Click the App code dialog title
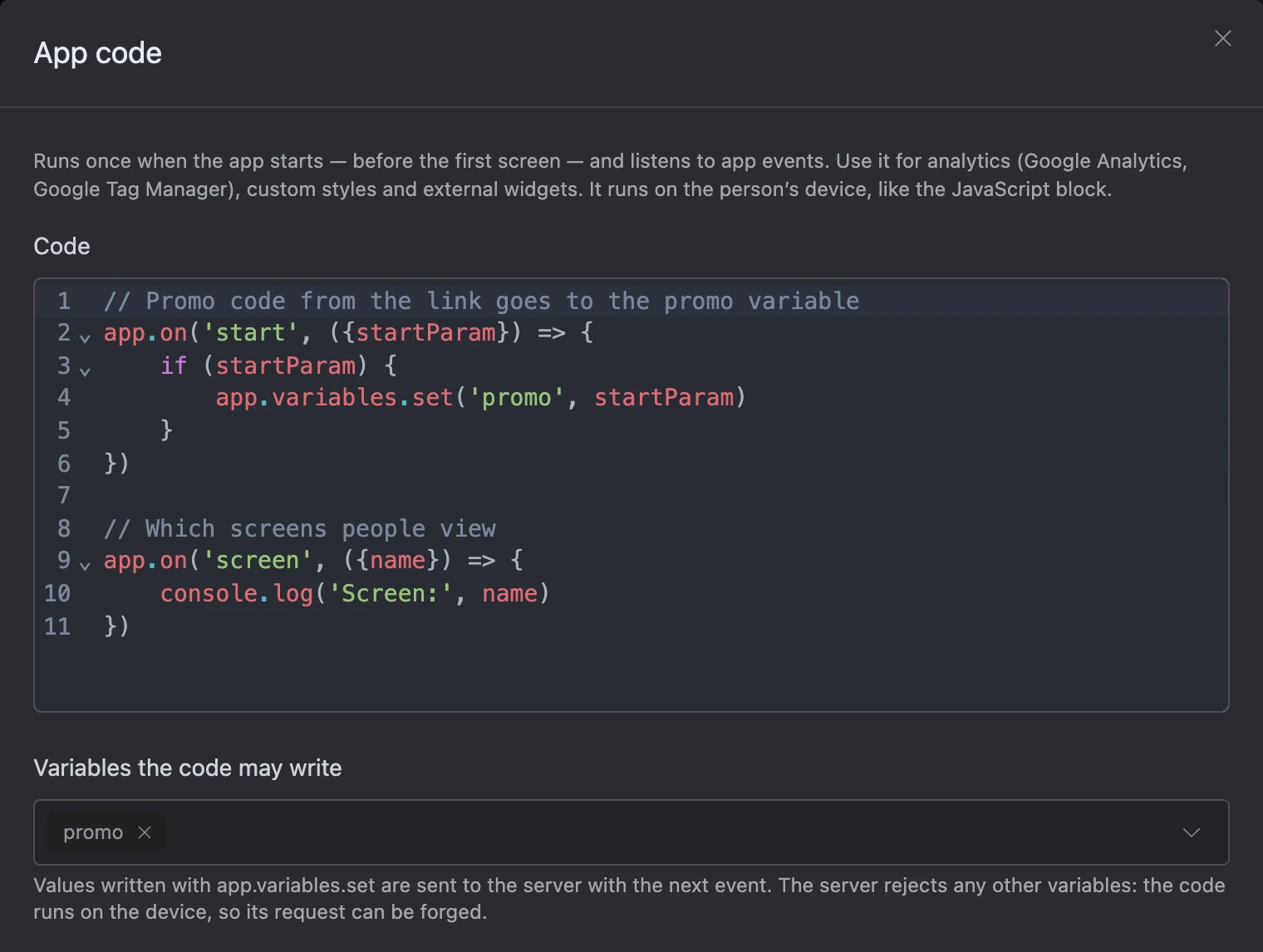Viewport: 1263px width, 952px height. pyautogui.click(x=98, y=53)
